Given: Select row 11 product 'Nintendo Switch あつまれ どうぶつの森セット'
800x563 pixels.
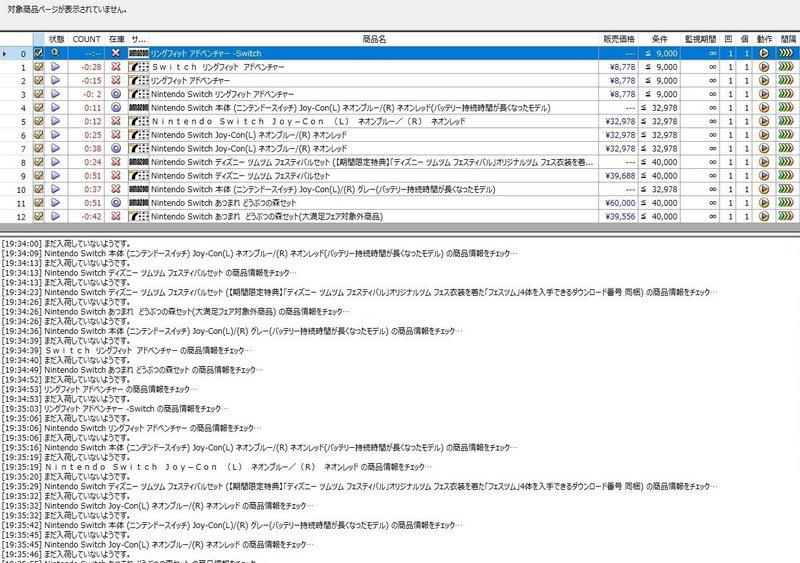Looking at the screenshot, I should tap(223, 203).
